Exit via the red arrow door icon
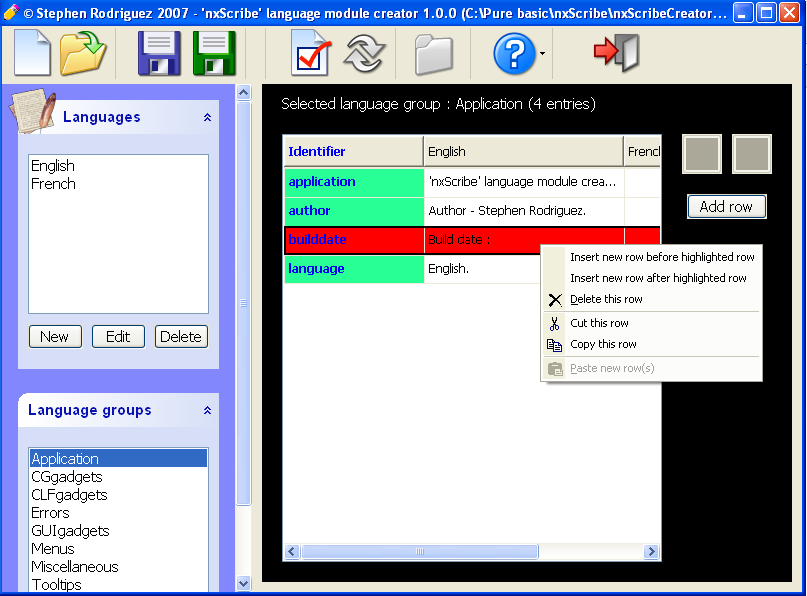 pos(617,53)
